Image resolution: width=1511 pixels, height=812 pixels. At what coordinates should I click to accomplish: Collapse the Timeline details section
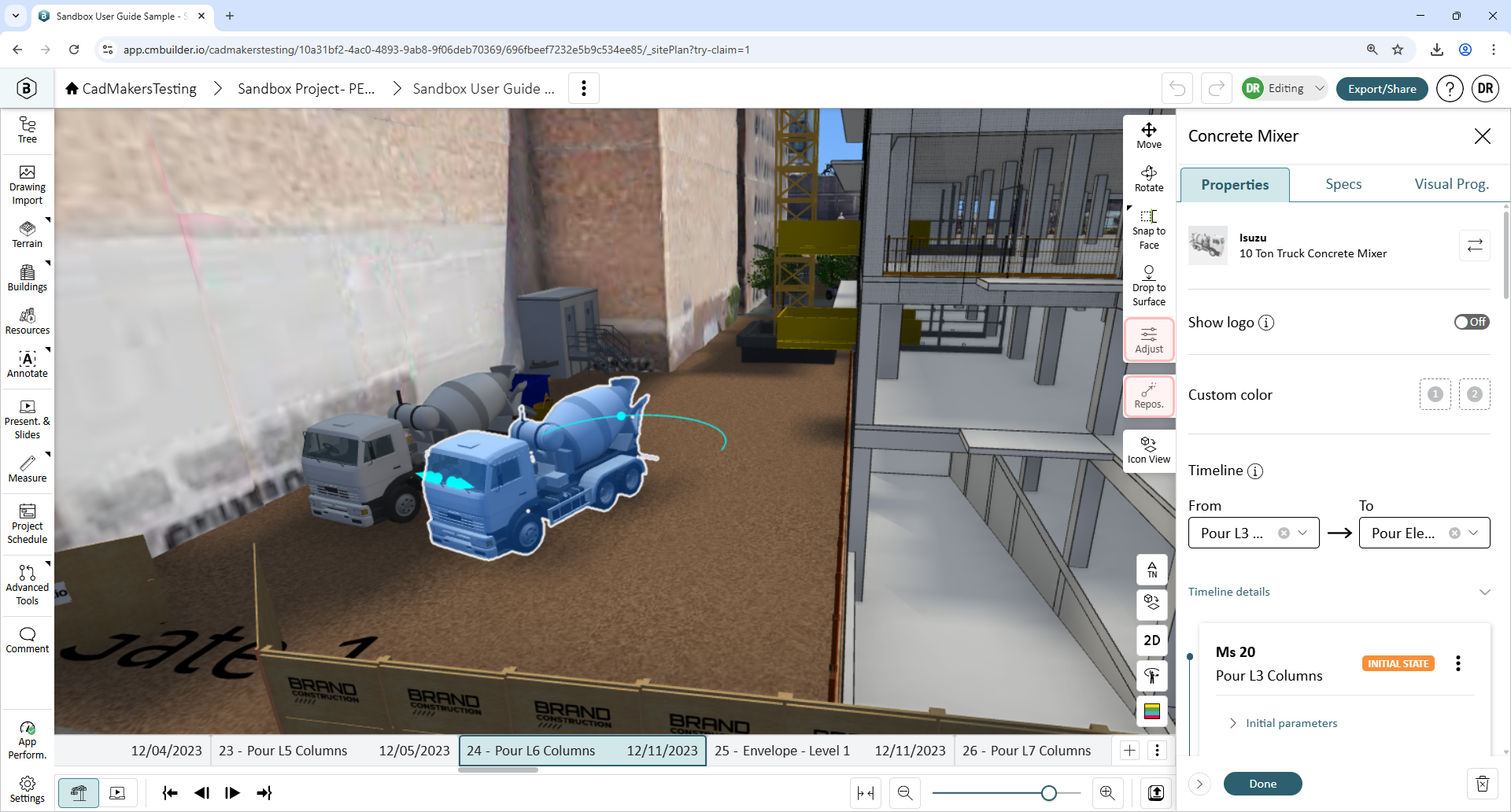pos(1484,592)
